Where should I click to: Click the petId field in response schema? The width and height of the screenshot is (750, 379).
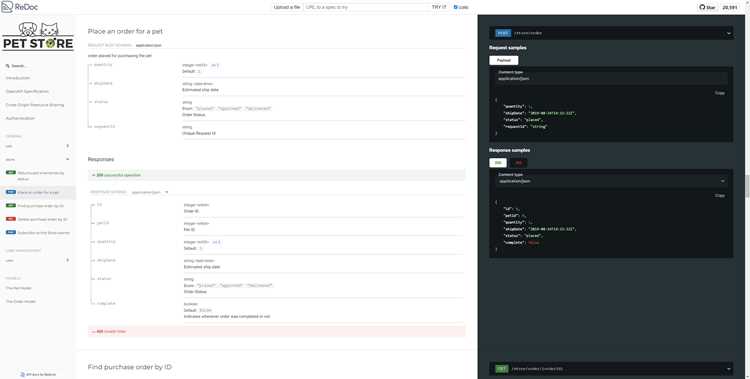(103, 223)
